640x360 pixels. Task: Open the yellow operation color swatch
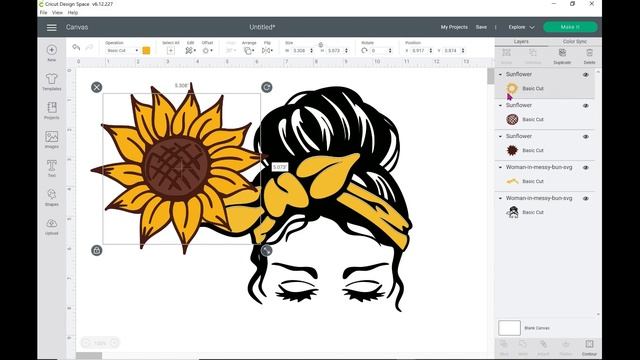point(146,51)
